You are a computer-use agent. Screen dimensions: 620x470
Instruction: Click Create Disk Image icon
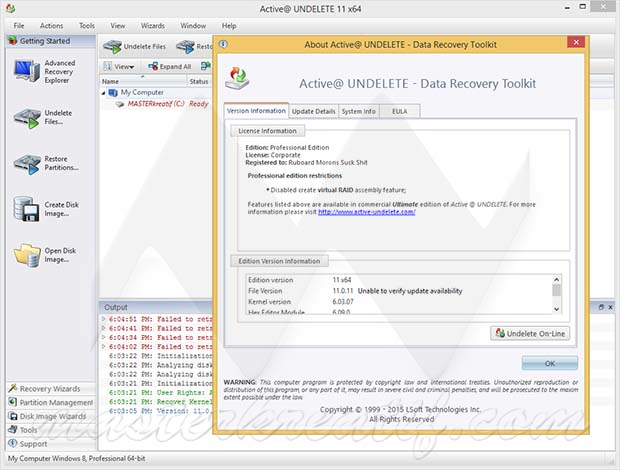coord(26,209)
